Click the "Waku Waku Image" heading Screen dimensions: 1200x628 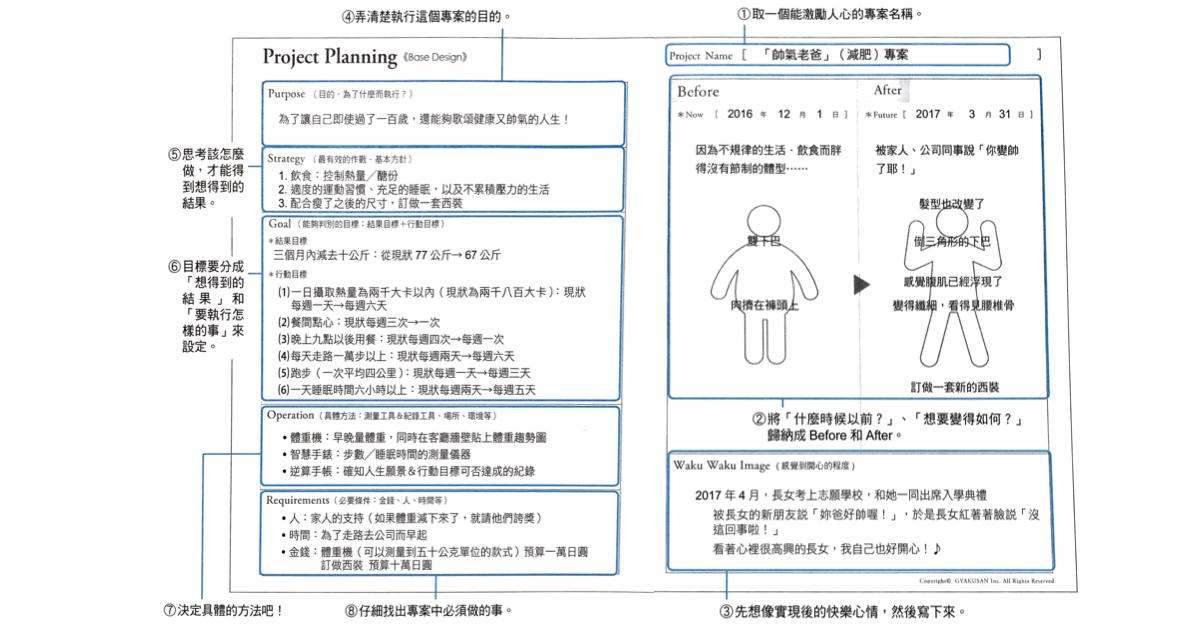(721, 466)
